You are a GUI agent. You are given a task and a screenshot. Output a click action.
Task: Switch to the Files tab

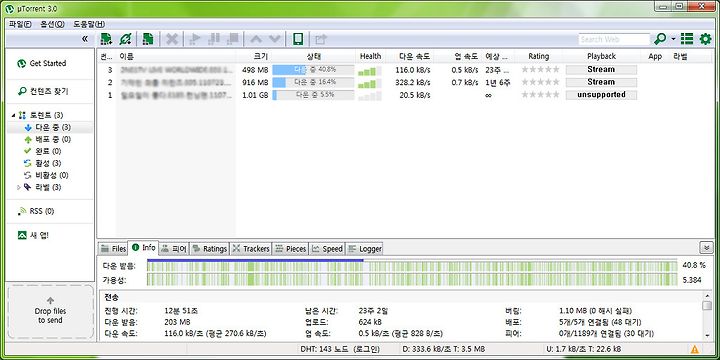click(113, 248)
